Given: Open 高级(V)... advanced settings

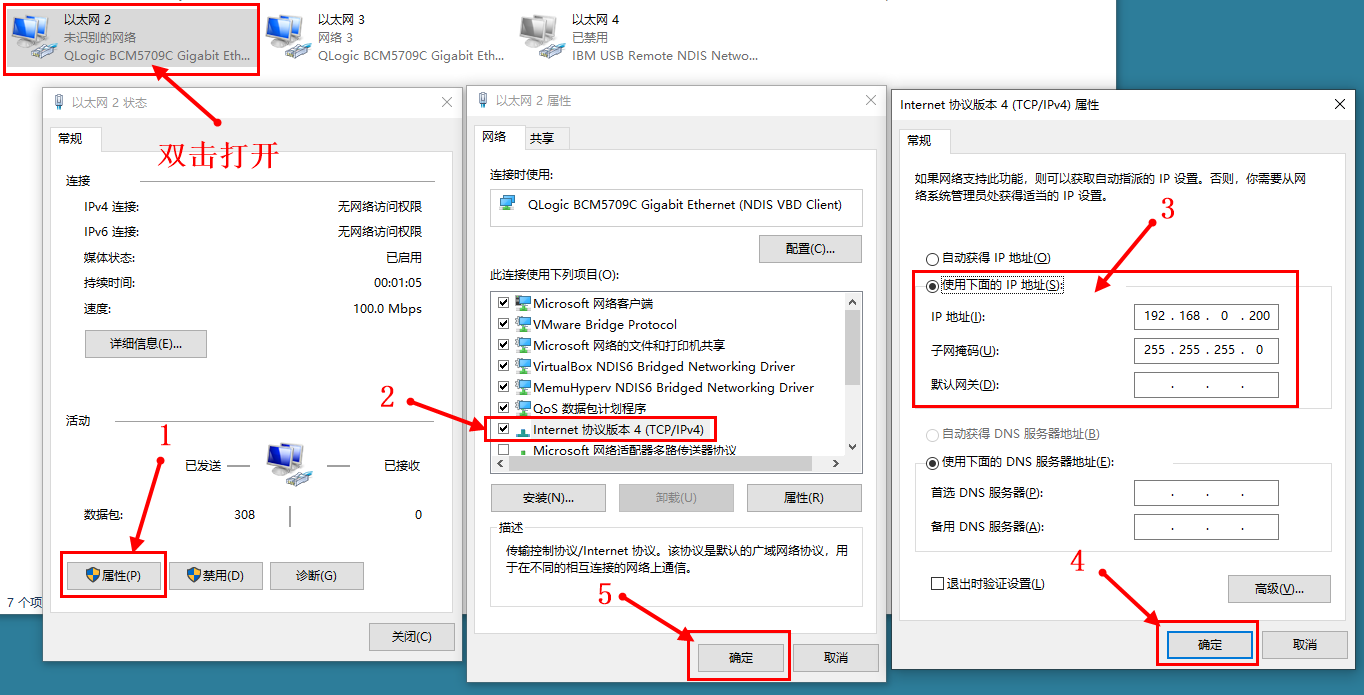Looking at the screenshot, I should pyautogui.click(x=1279, y=589).
